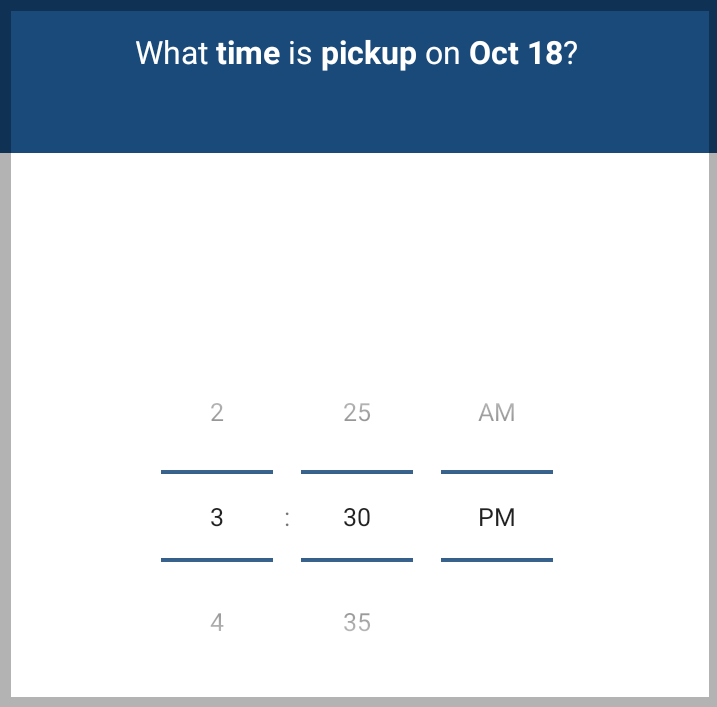
Task: Click the blue divider below hour 3
Action: point(217,560)
